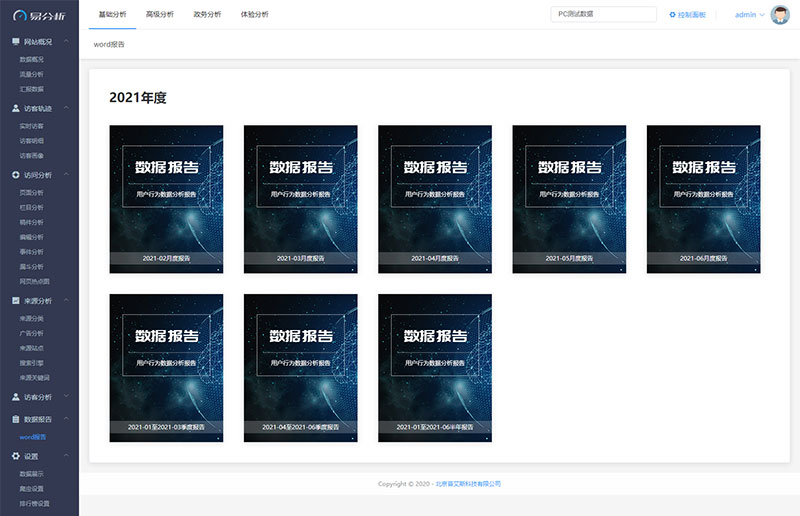Click the 访问分析 icon in sidebar

15,174
